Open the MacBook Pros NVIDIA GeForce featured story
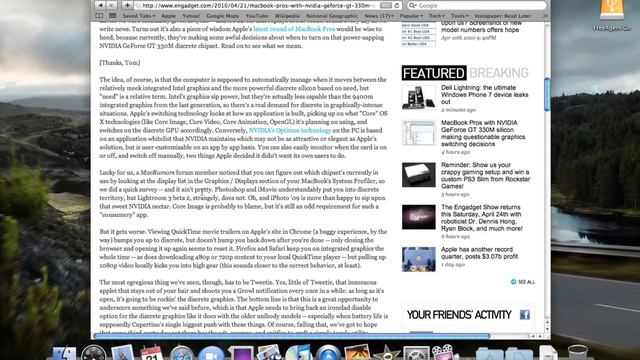 point(483,133)
